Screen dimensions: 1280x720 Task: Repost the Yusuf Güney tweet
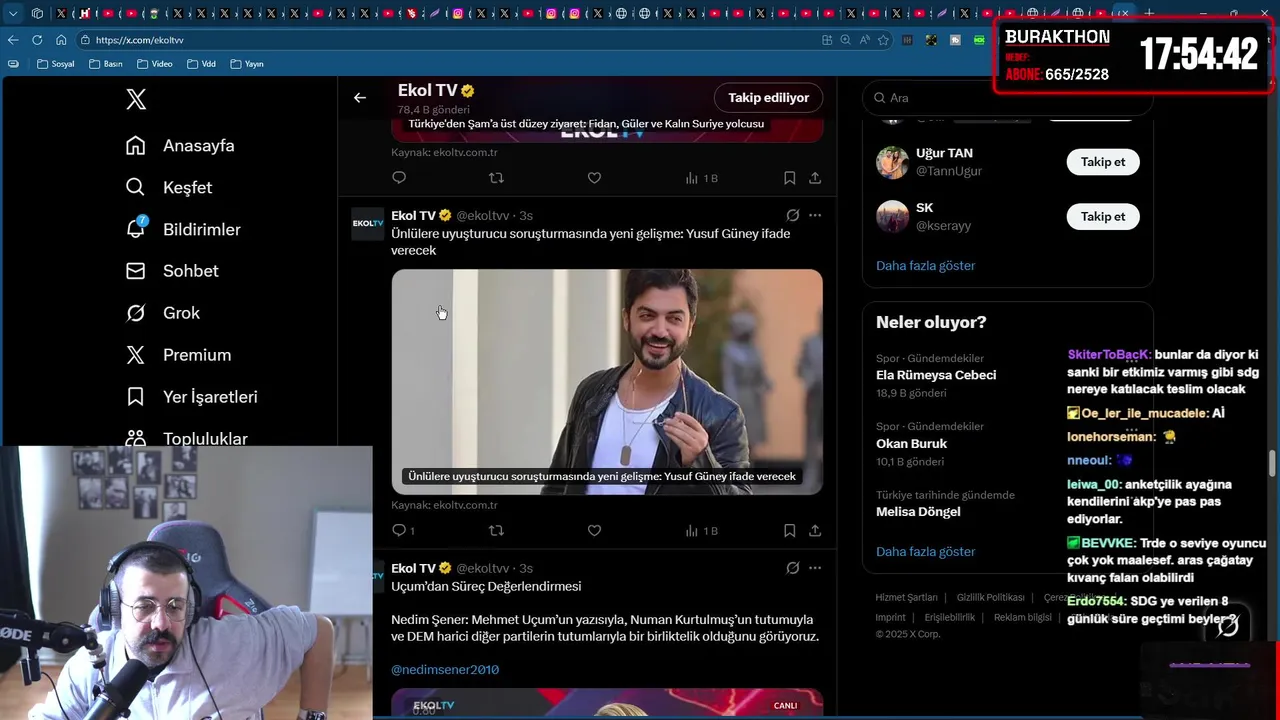click(x=496, y=530)
